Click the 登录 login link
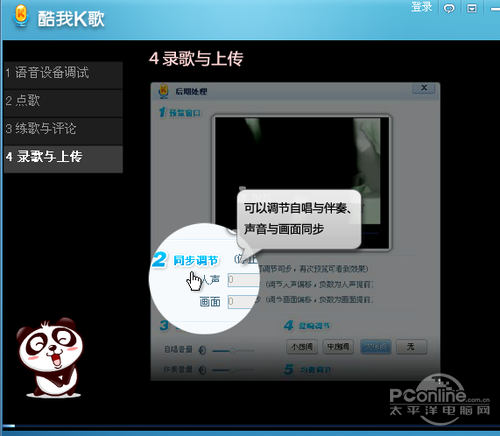The width and height of the screenshot is (500, 436). [421, 7]
